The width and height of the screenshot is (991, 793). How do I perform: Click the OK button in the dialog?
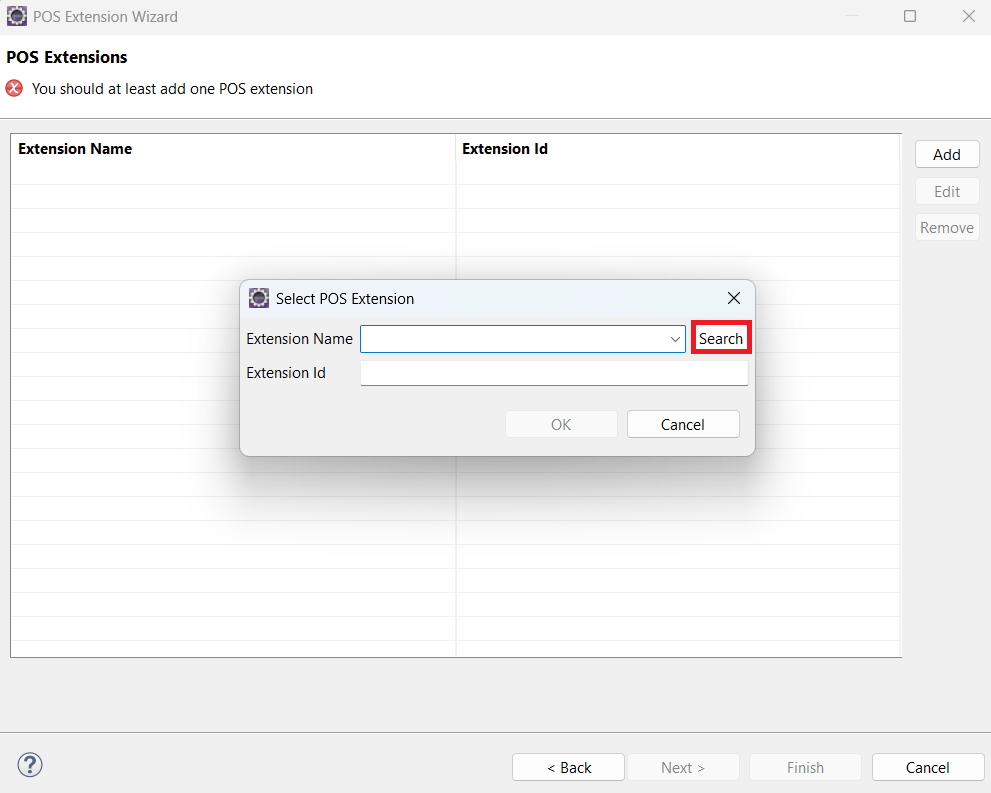(x=561, y=424)
